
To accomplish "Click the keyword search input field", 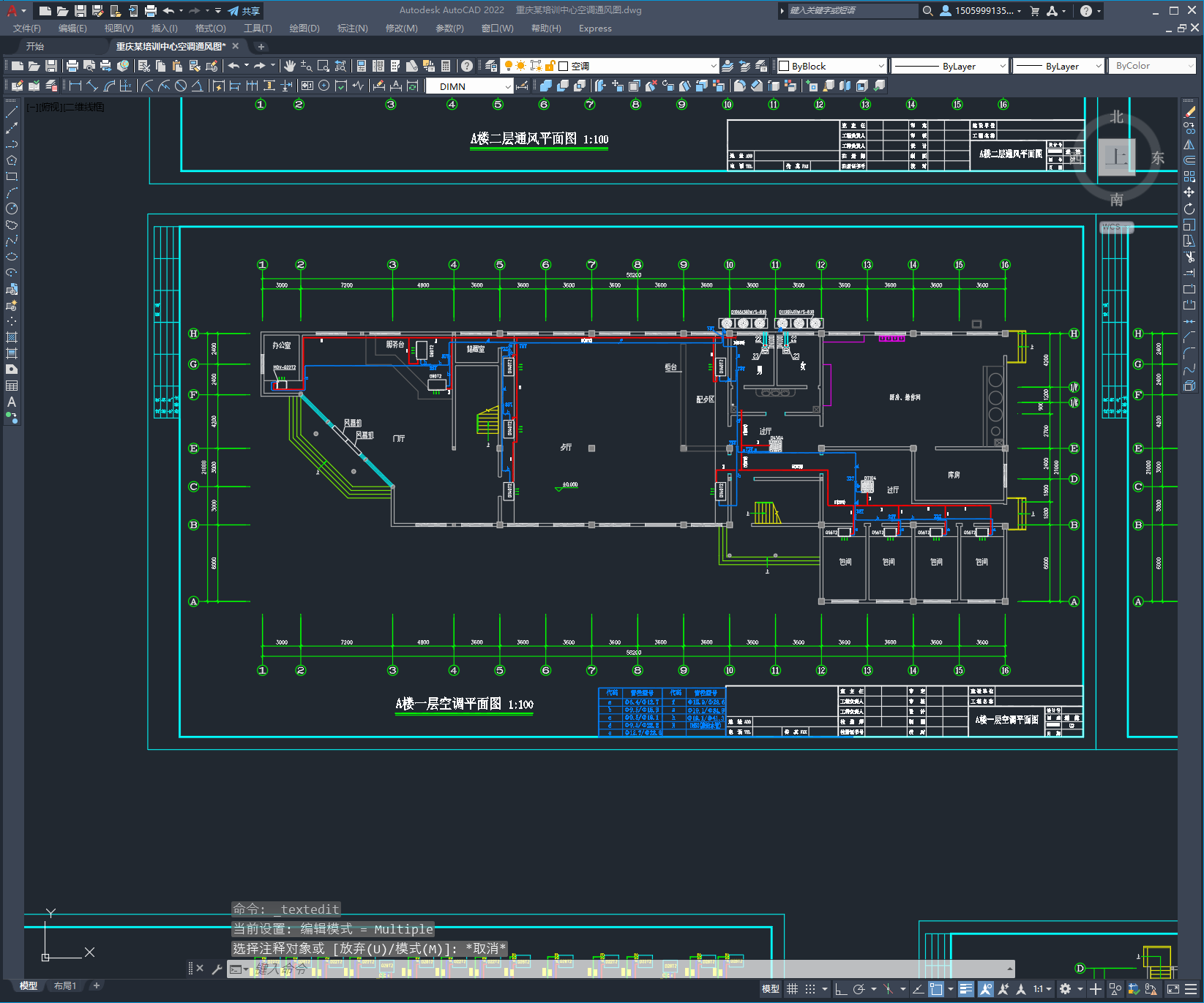I will [853, 11].
